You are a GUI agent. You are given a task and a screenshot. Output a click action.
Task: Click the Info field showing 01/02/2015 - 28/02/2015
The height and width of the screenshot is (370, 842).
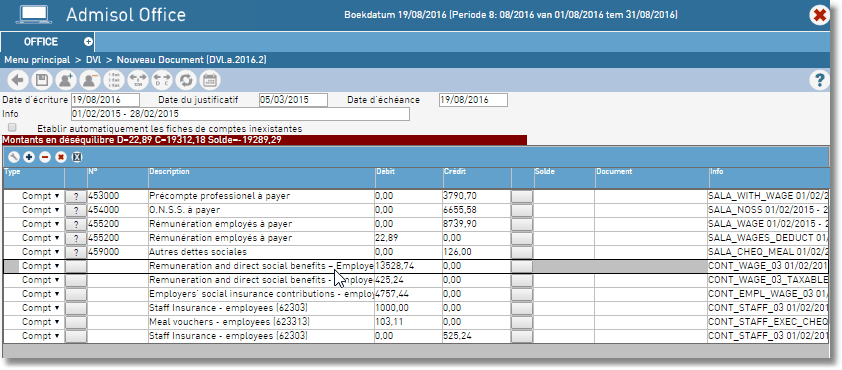tap(240, 114)
